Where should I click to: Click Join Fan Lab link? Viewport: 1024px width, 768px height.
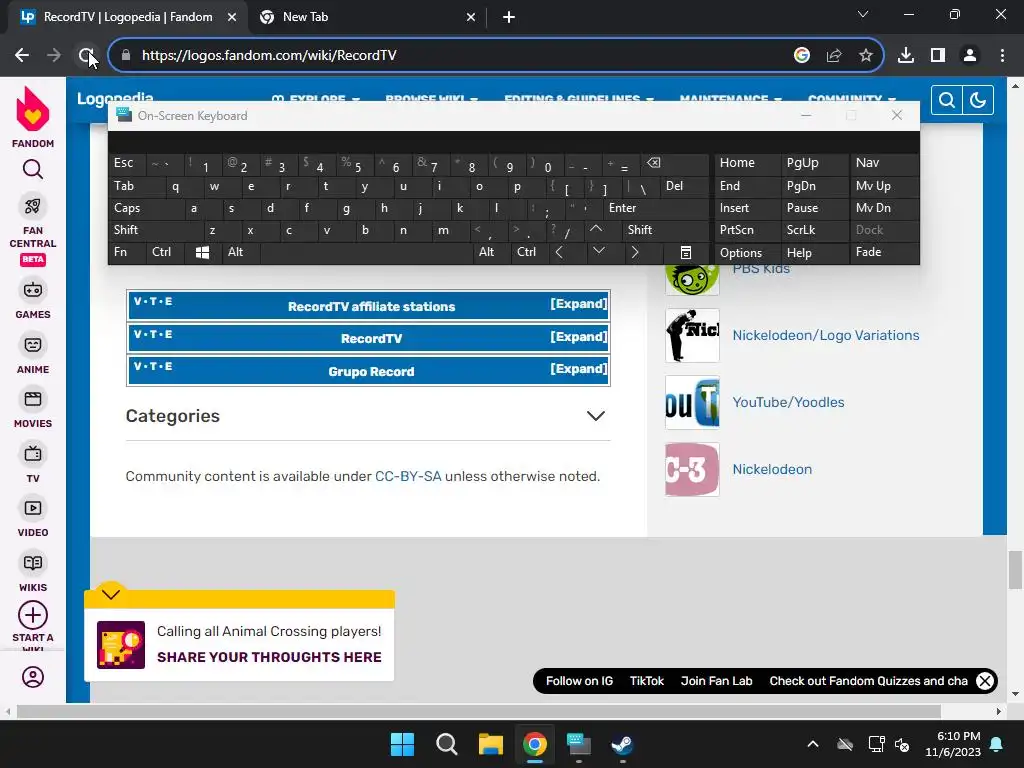716,681
